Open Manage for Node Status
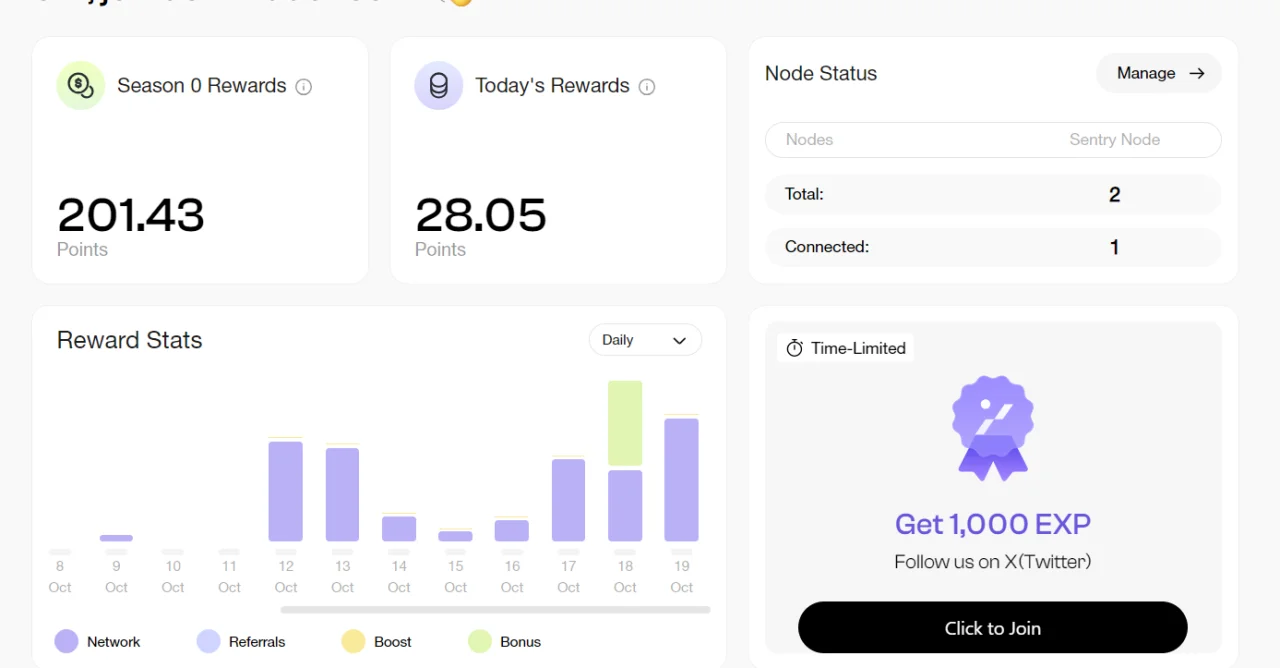Screen dimensions: 1280x668 tap(1159, 73)
